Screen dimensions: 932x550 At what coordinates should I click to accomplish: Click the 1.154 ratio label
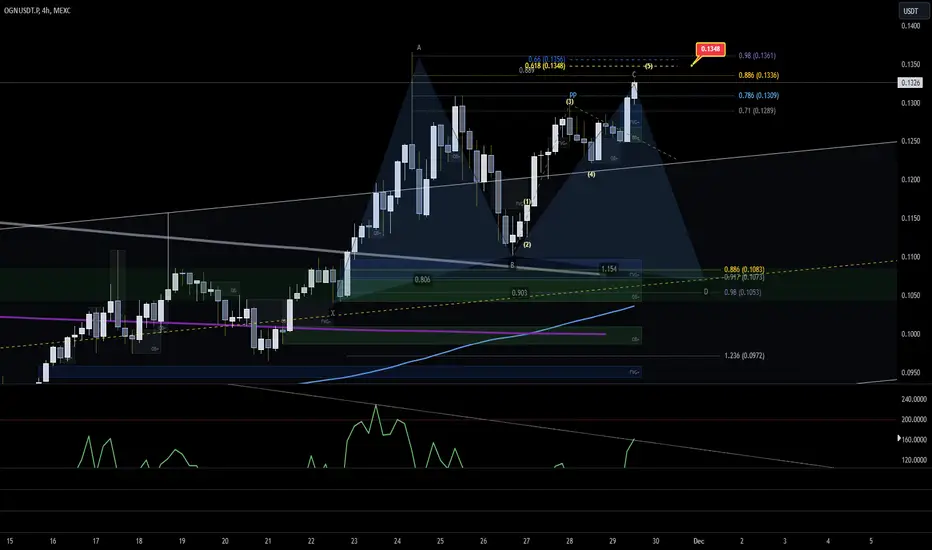coord(609,269)
